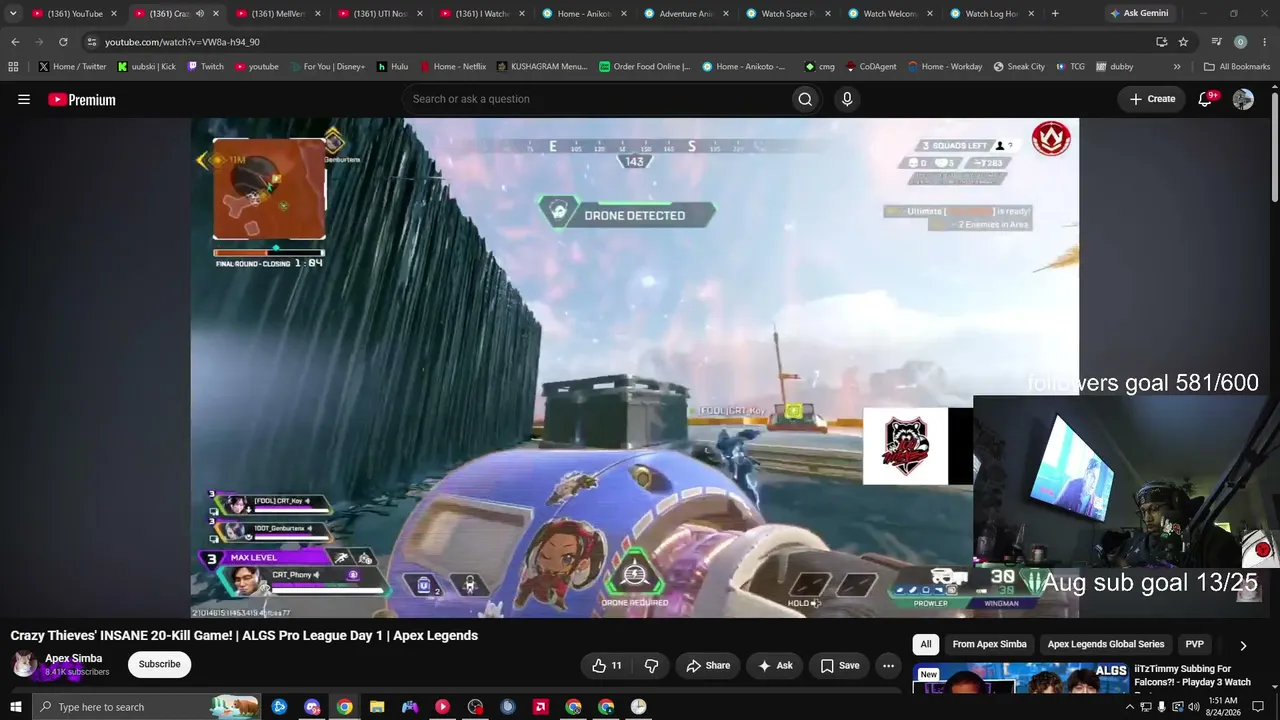Reload the current page
This screenshot has height=720, width=1280.
(63, 42)
